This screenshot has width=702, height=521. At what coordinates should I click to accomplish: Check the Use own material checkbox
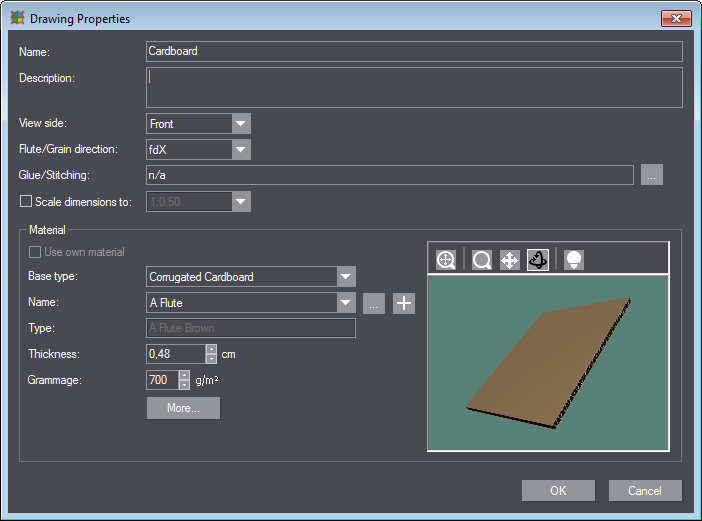pyautogui.click(x=37, y=252)
